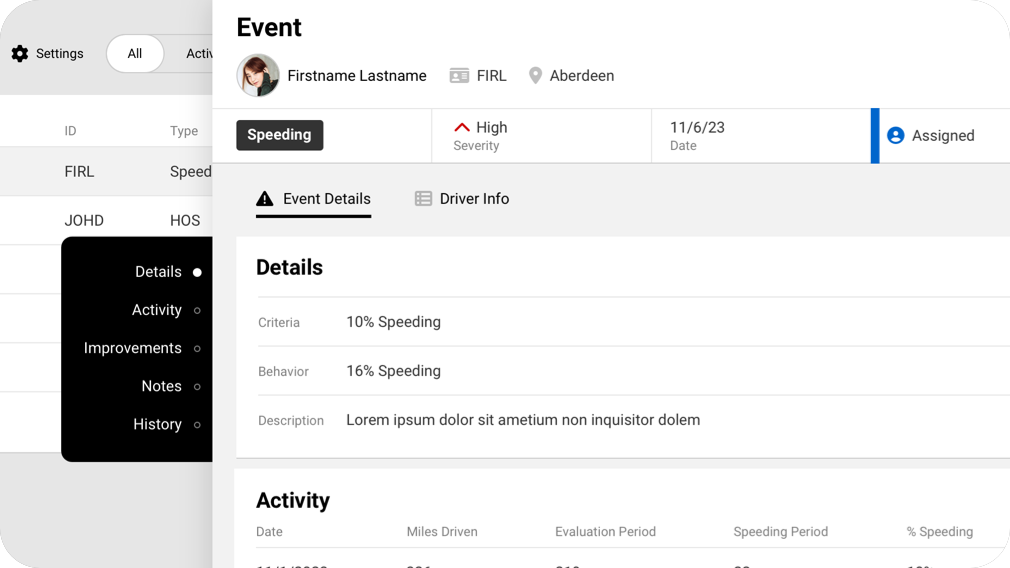Select the All filter pill

pos(135,54)
